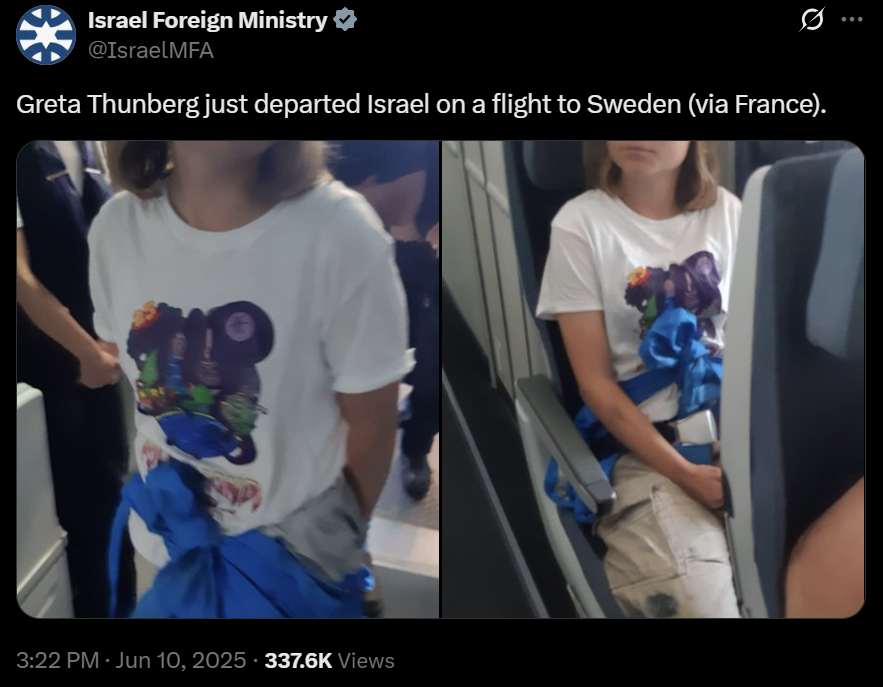Click the Israel Foreign Ministry display name
883x687 pixels.
(207, 20)
